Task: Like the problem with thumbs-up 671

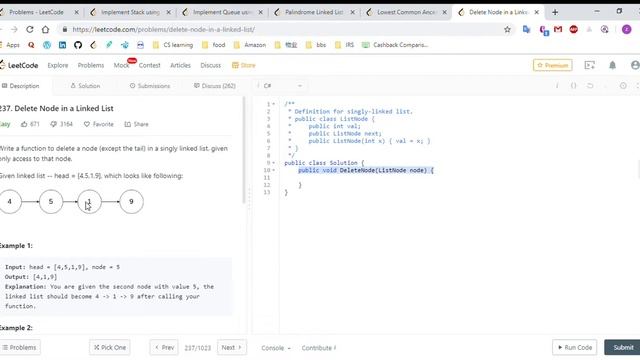Action: tap(30, 124)
